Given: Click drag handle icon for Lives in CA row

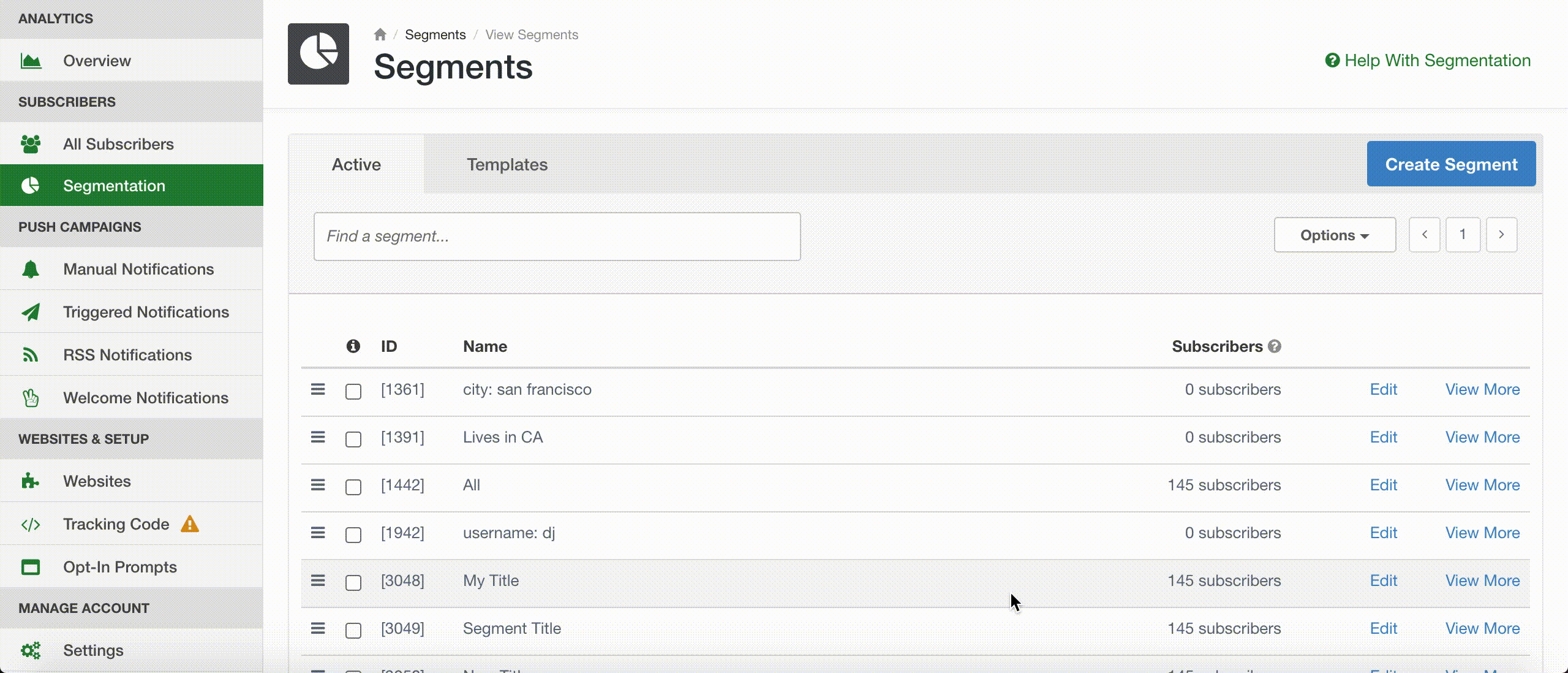Looking at the screenshot, I should [317, 437].
